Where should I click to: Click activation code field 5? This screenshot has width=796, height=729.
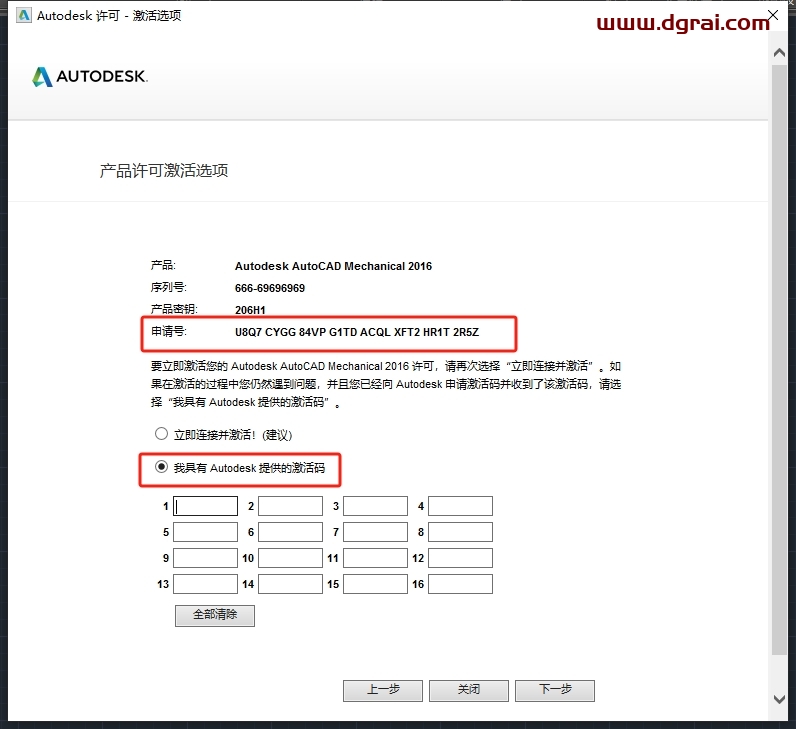[x=206, y=532]
